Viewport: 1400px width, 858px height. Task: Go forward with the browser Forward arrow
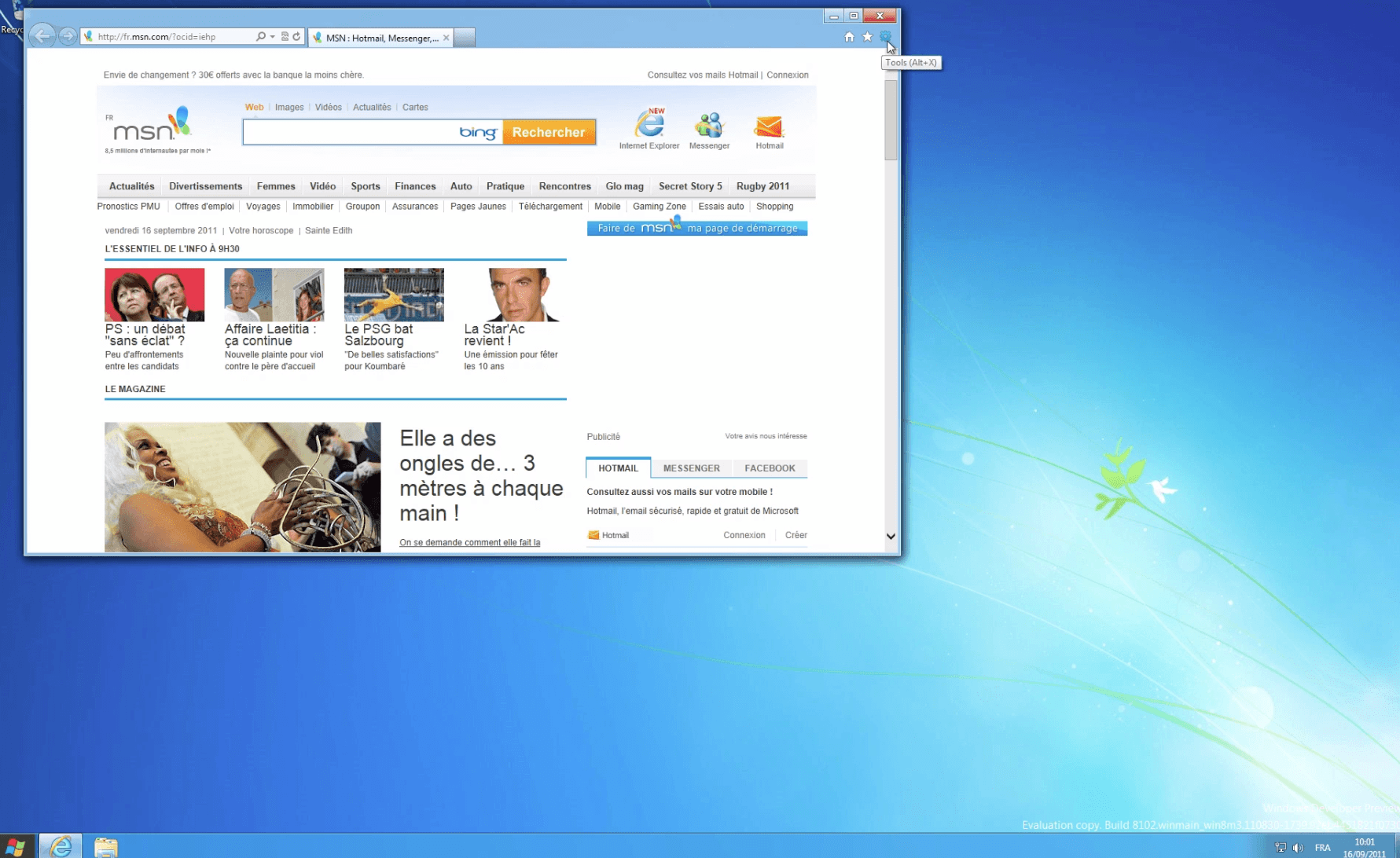(68, 36)
